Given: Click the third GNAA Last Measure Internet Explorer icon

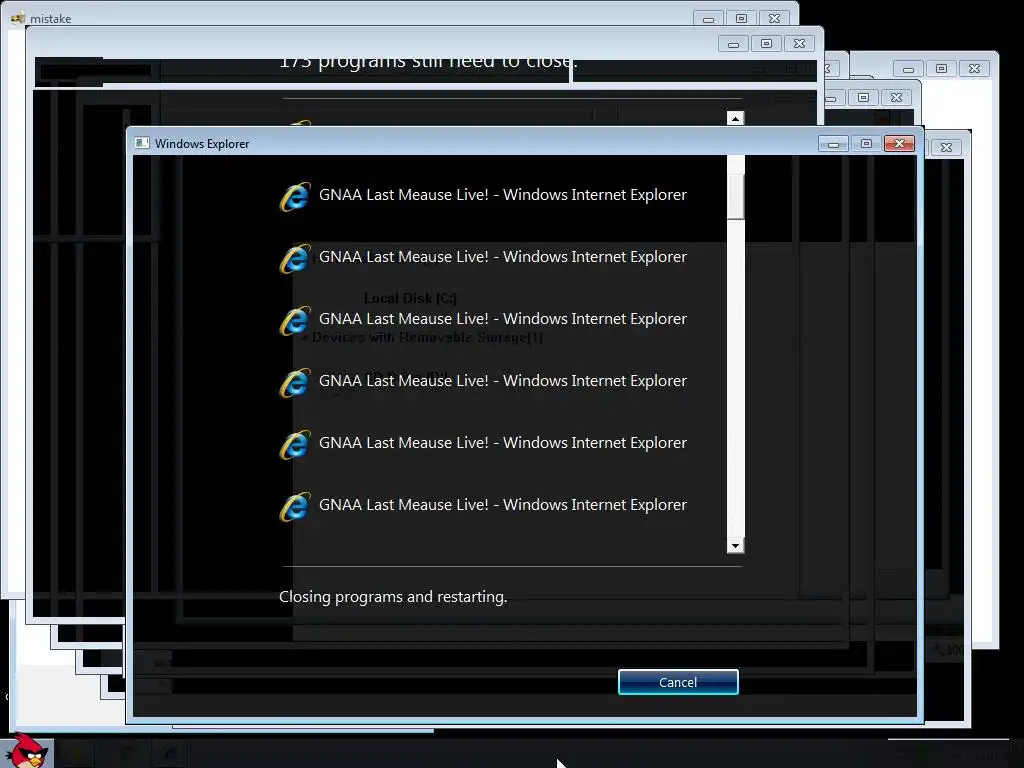Looking at the screenshot, I should pos(295,320).
